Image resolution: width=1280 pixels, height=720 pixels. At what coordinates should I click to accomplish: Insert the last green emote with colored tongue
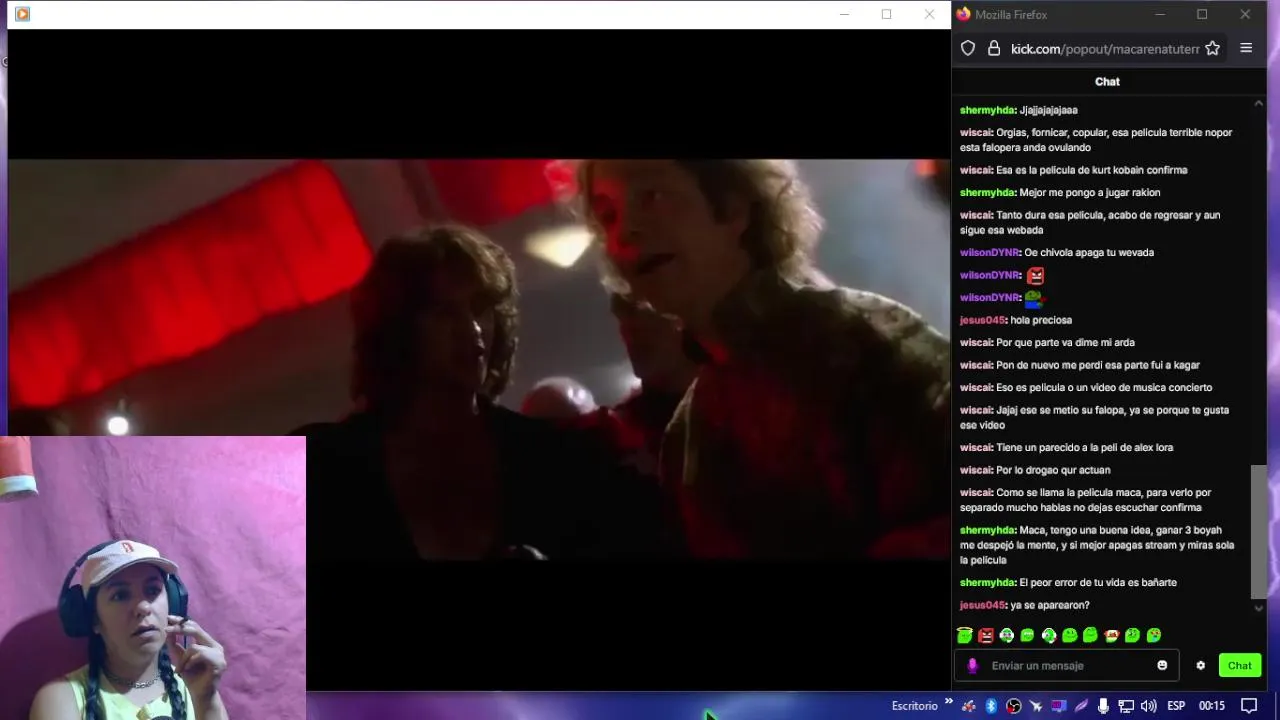point(1154,635)
